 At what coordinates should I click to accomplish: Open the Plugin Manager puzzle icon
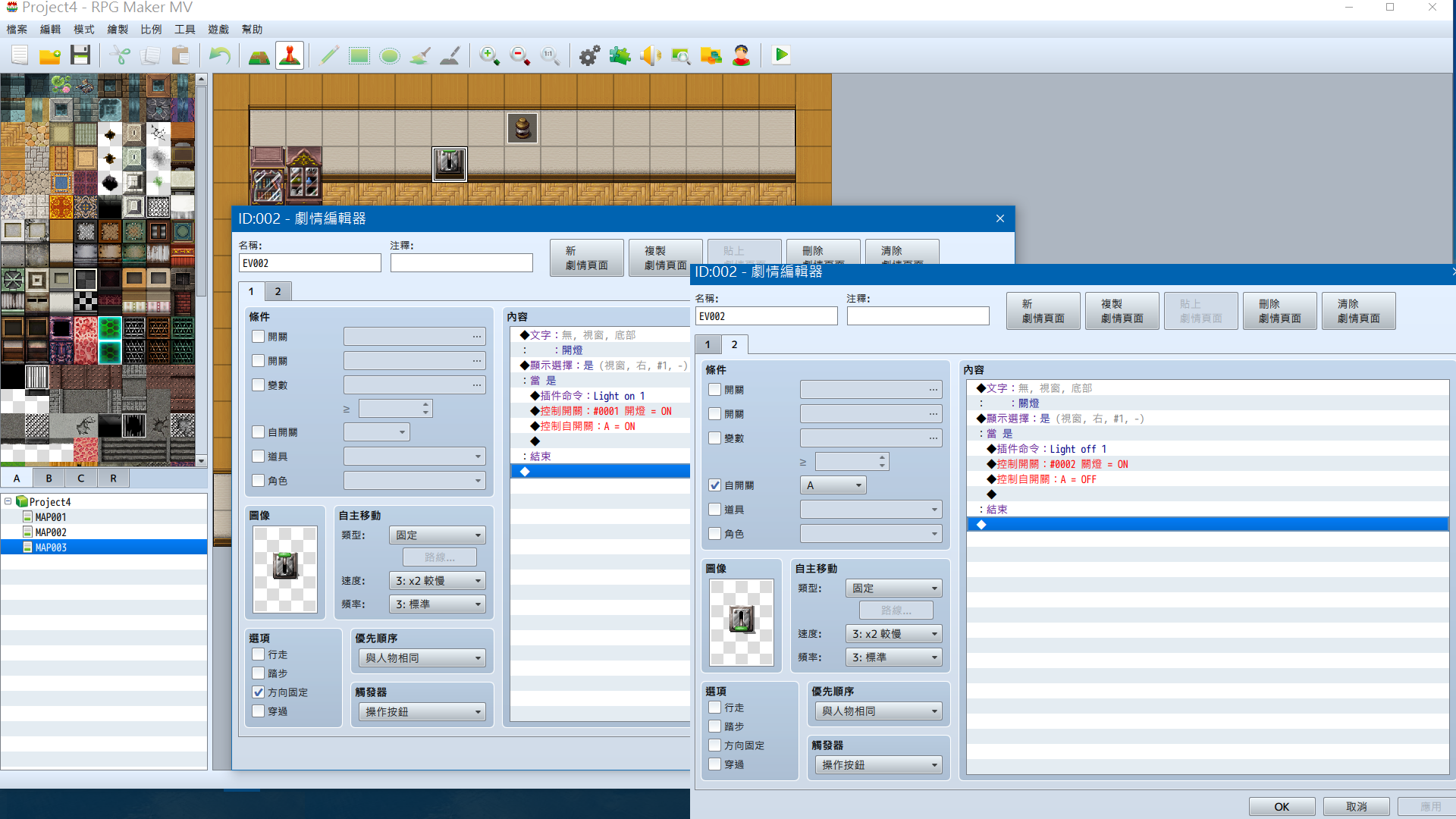click(620, 55)
